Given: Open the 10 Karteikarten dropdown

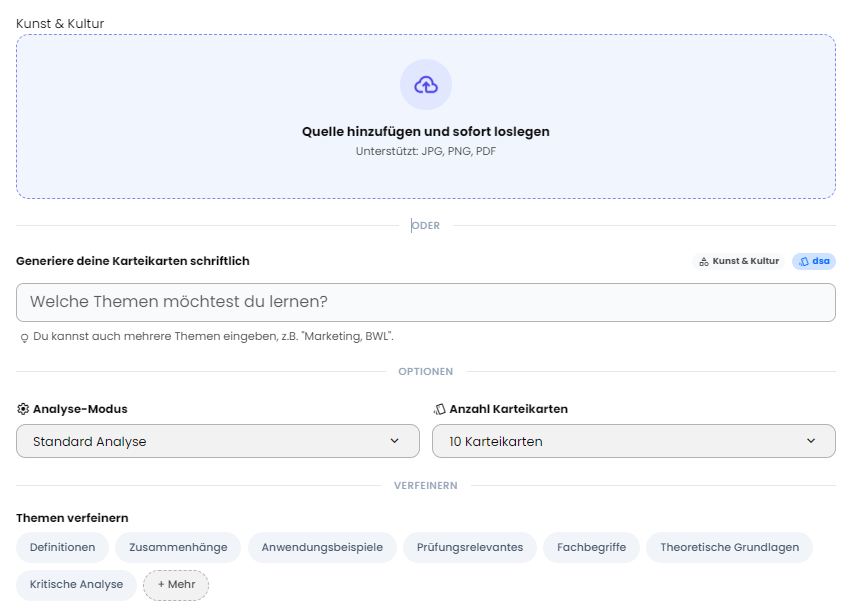Looking at the screenshot, I should click(633, 441).
